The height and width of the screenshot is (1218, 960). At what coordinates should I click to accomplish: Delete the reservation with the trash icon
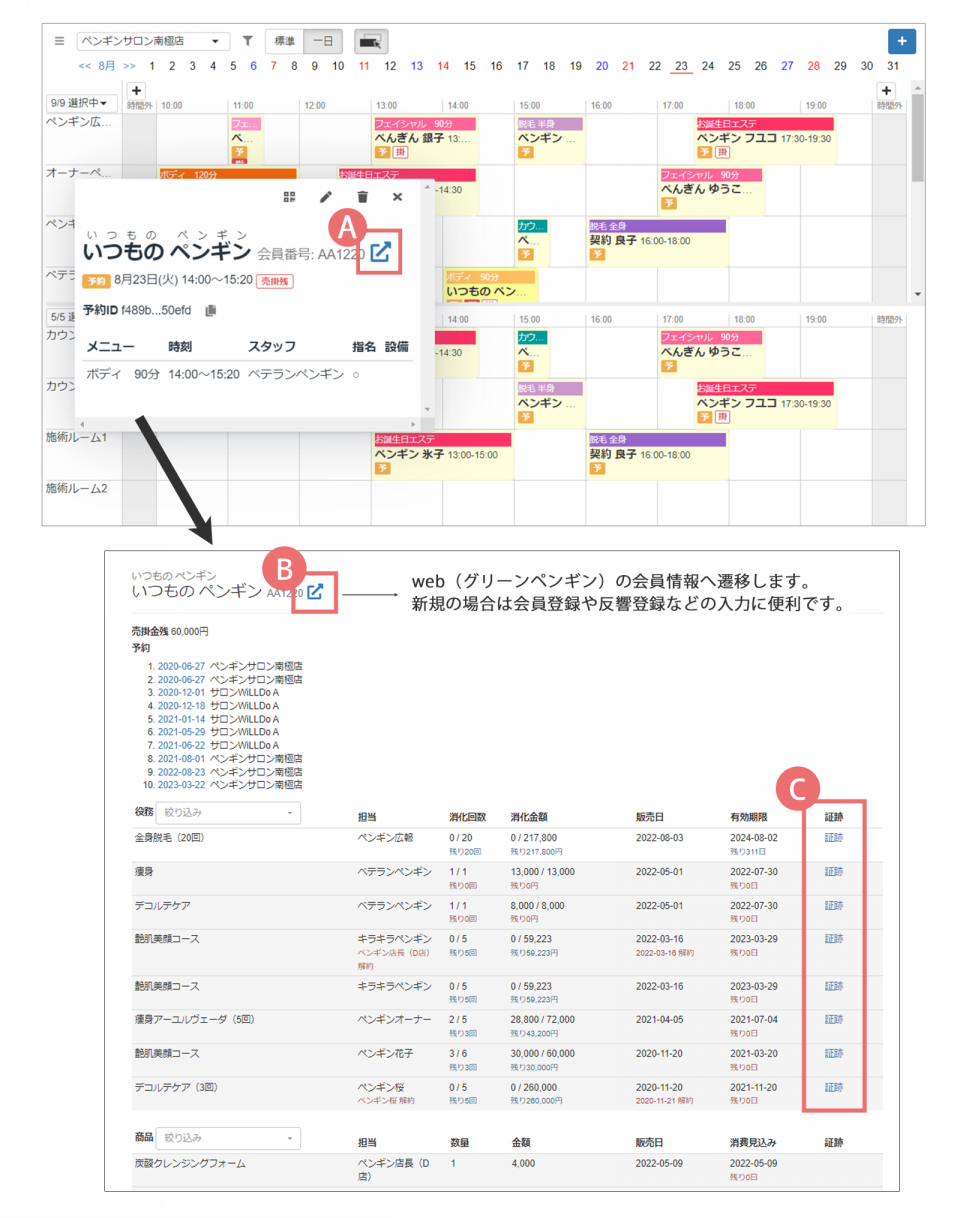click(361, 197)
